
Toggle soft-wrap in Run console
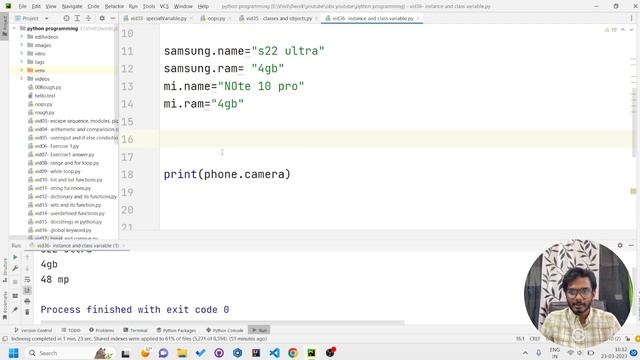(27, 280)
